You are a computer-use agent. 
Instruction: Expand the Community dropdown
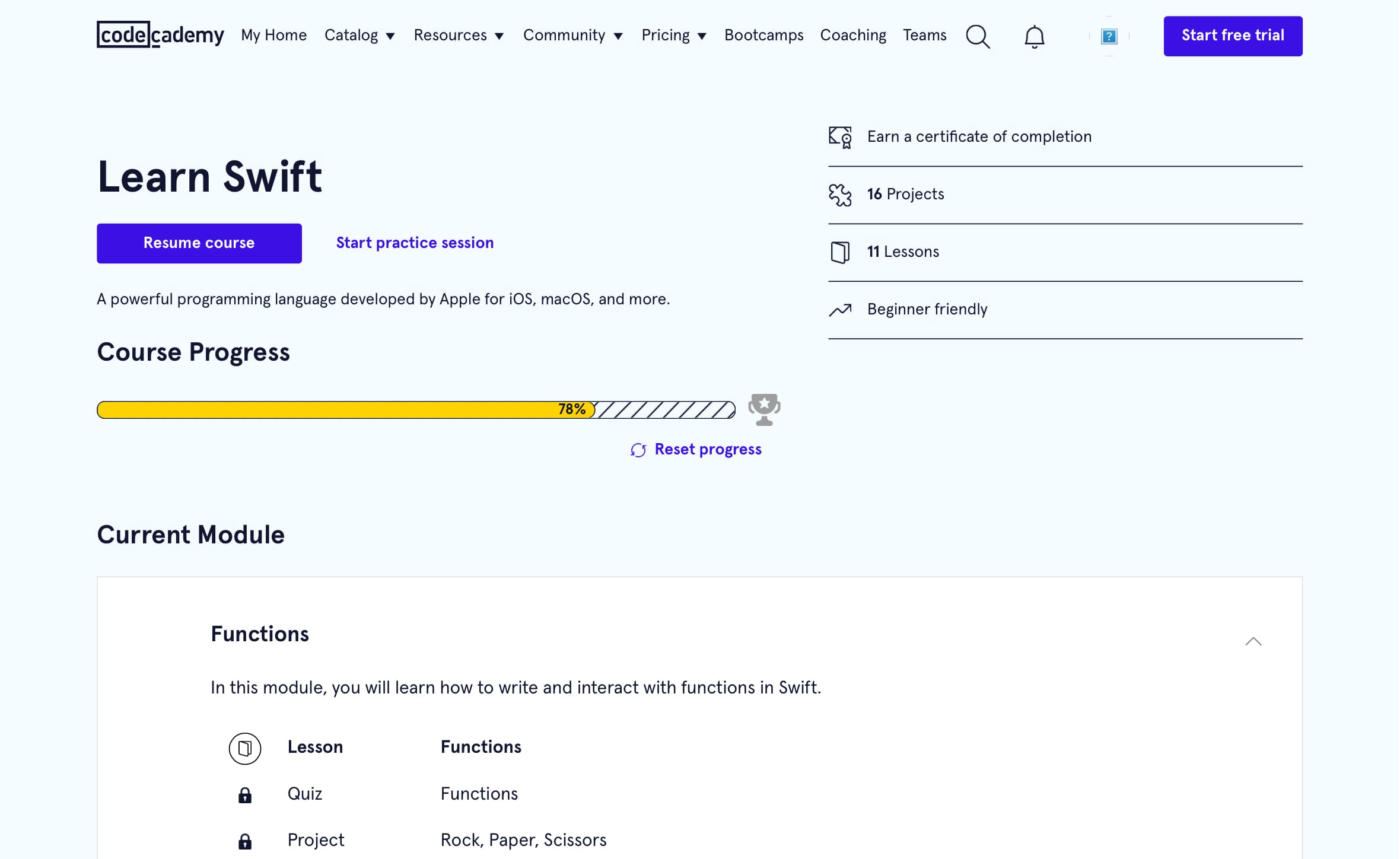tap(572, 36)
